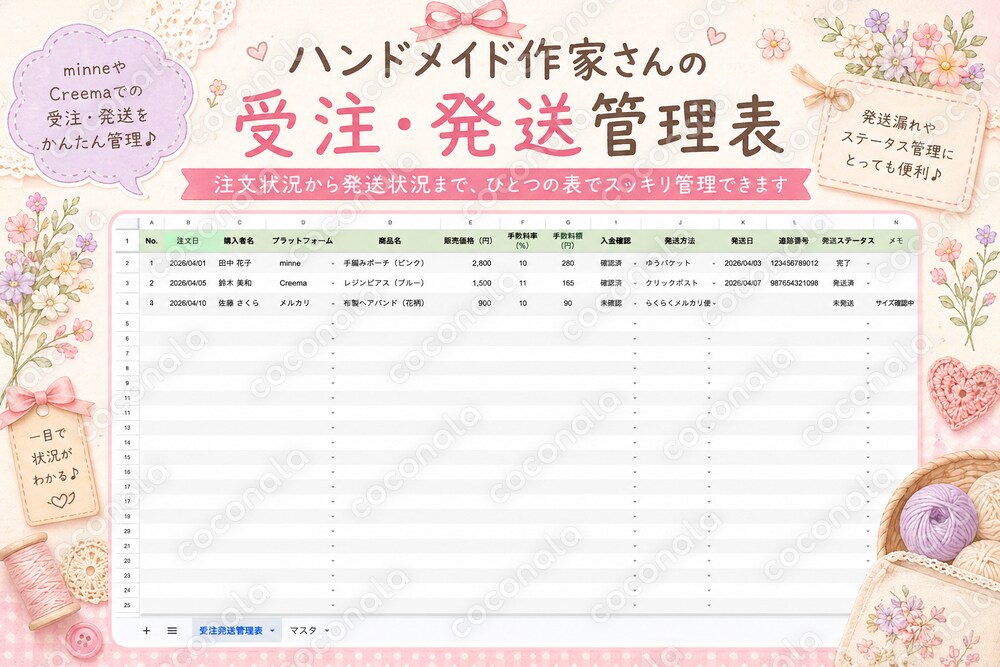
Task: Select the プラットフォーム header cell
Action: tap(302, 241)
